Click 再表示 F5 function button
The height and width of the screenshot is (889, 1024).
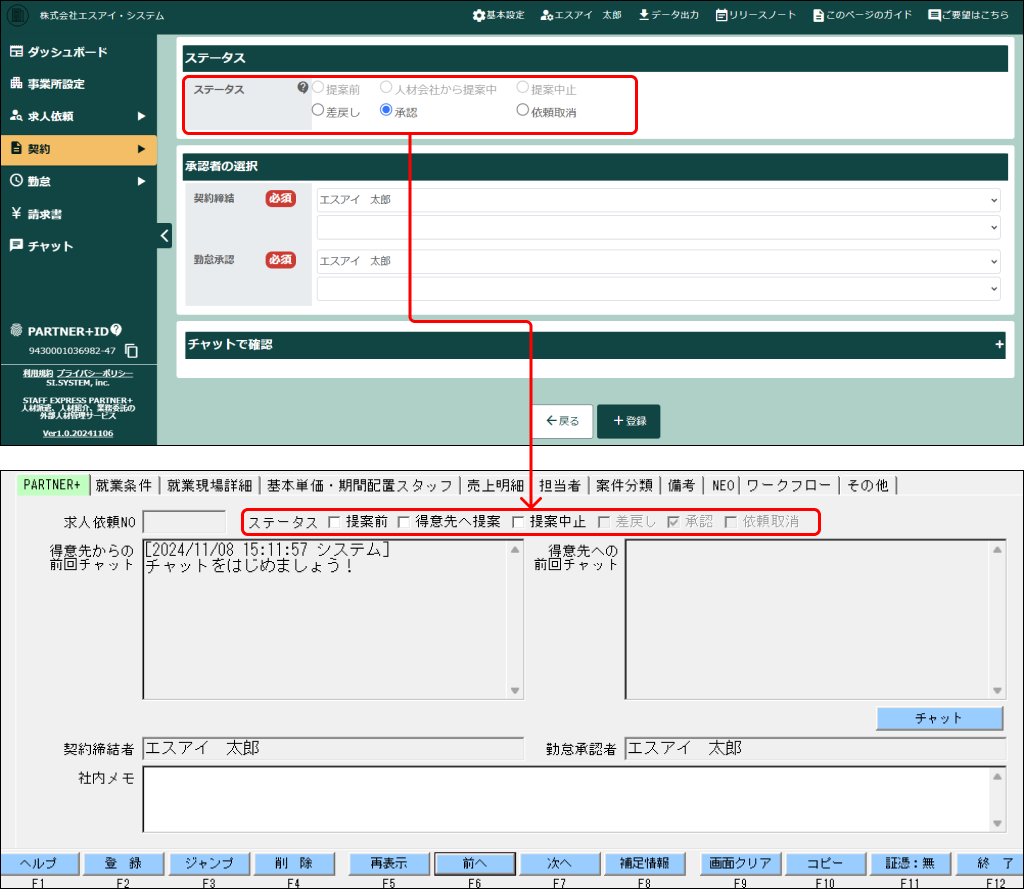point(389,864)
